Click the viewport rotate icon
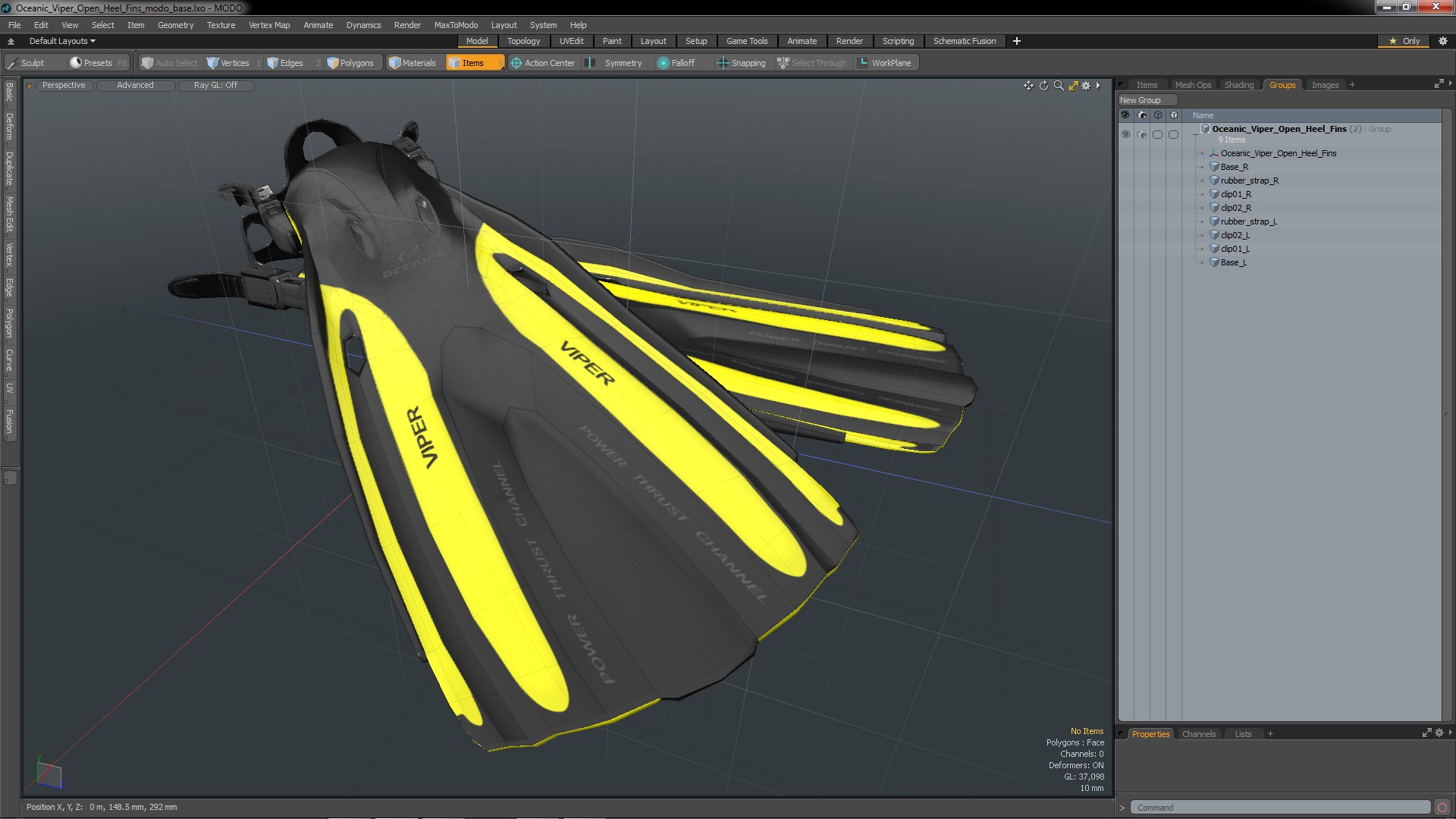The height and width of the screenshot is (819, 1456). (1043, 86)
